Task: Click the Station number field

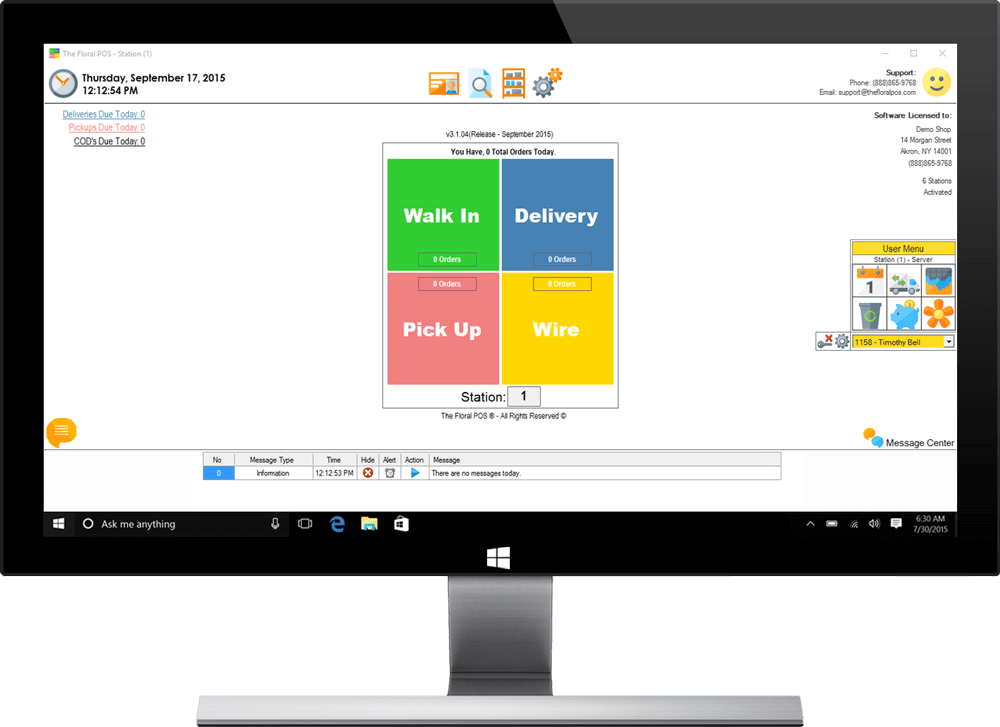Action: coord(524,396)
